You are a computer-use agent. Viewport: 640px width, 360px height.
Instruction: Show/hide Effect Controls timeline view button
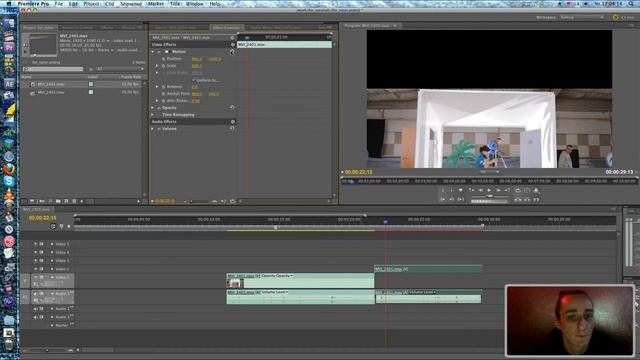coord(232,38)
